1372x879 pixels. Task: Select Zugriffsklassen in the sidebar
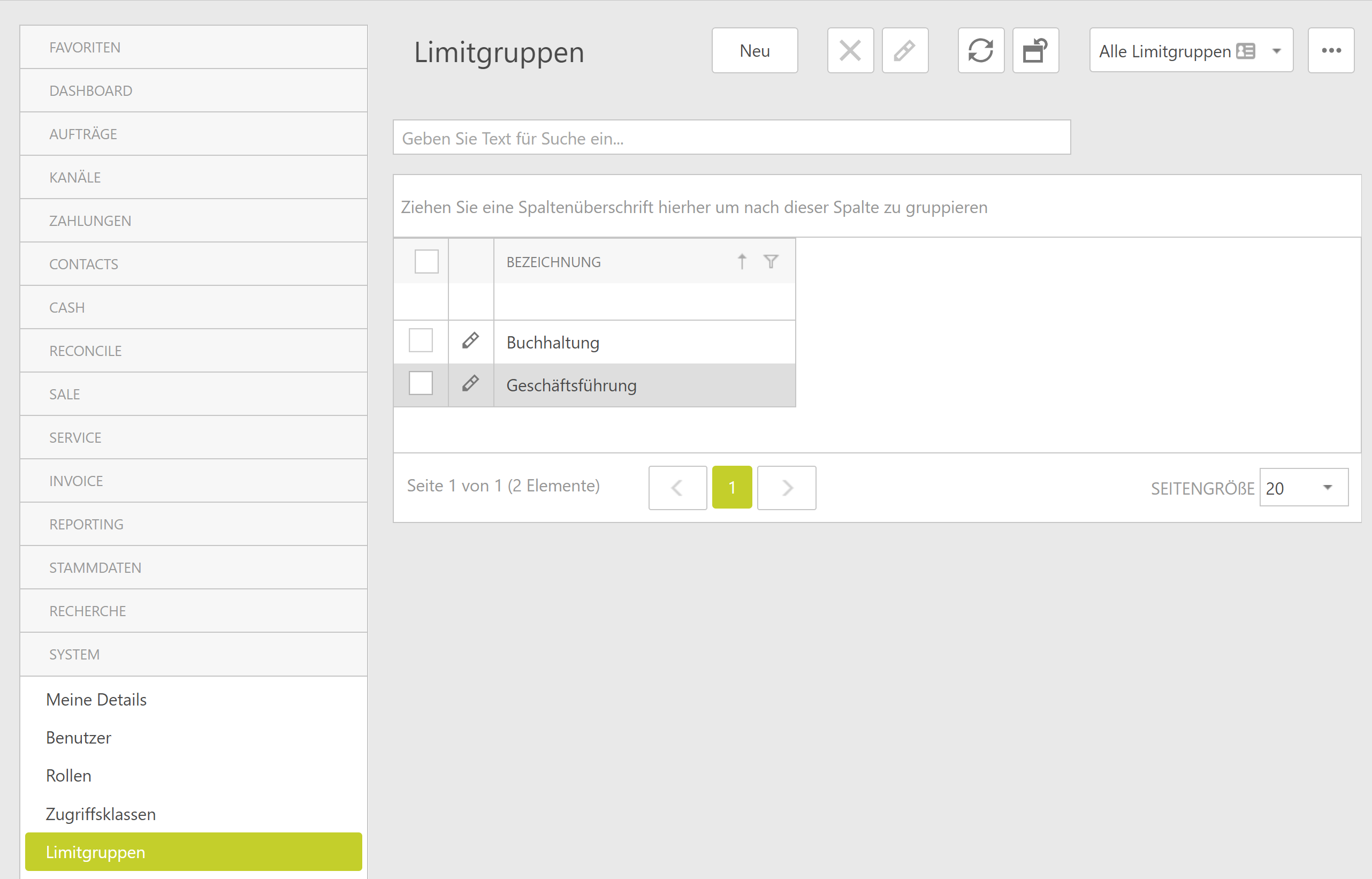tap(101, 815)
